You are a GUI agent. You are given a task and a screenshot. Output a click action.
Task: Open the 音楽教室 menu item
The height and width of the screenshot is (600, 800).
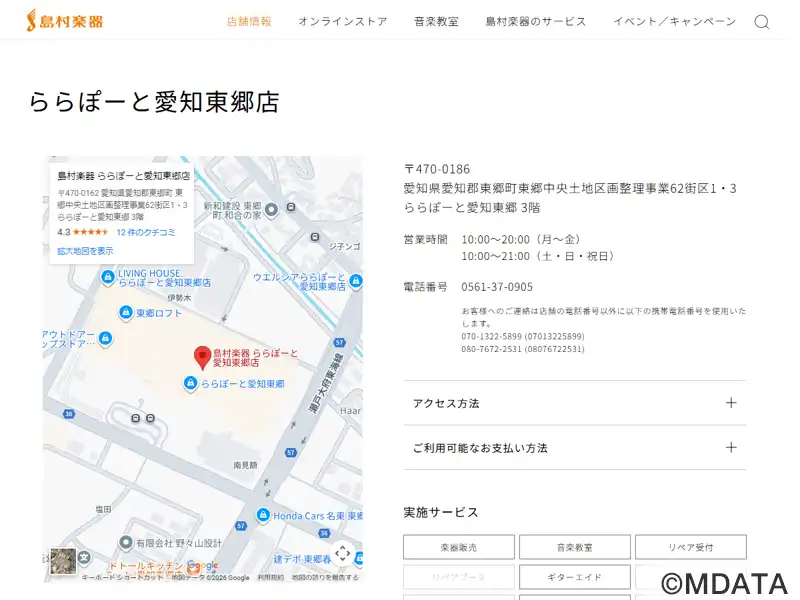tap(436, 22)
